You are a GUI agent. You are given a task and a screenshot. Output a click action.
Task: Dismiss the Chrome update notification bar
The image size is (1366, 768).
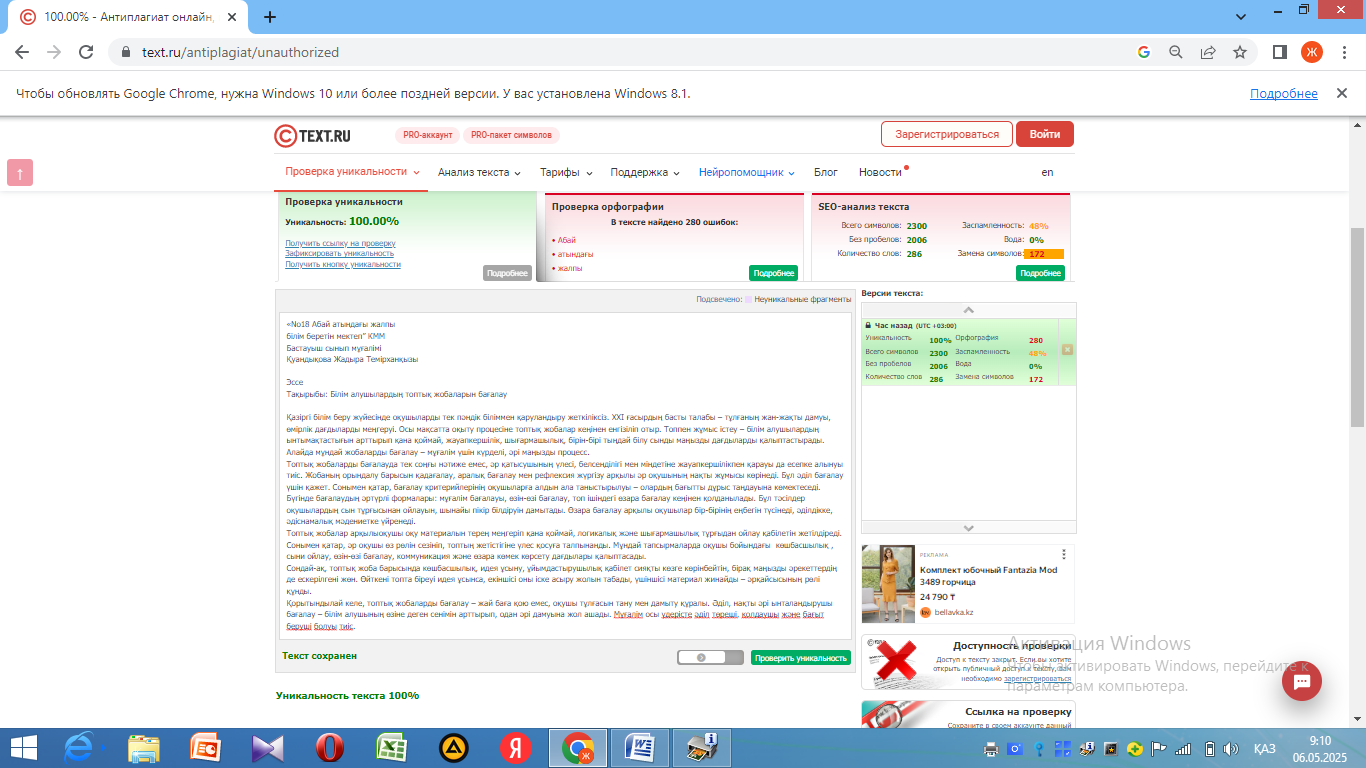(x=1340, y=94)
